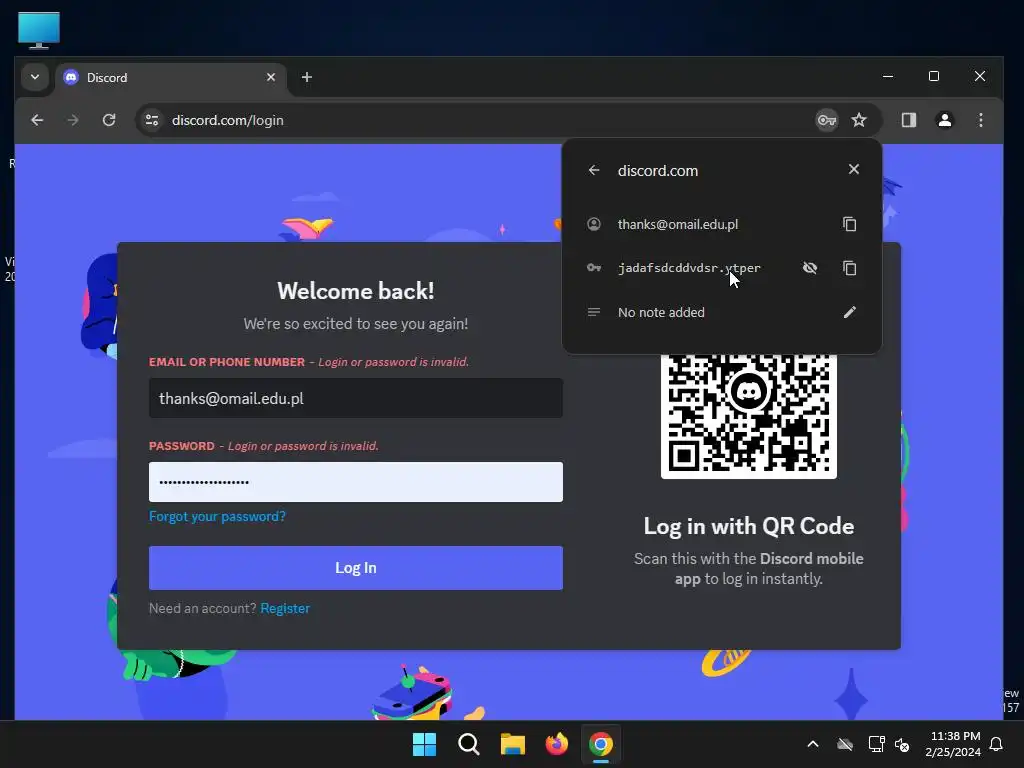The image size is (1024, 768).
Task: Click the password manager key icon
Action: click(x=827, y=120)
